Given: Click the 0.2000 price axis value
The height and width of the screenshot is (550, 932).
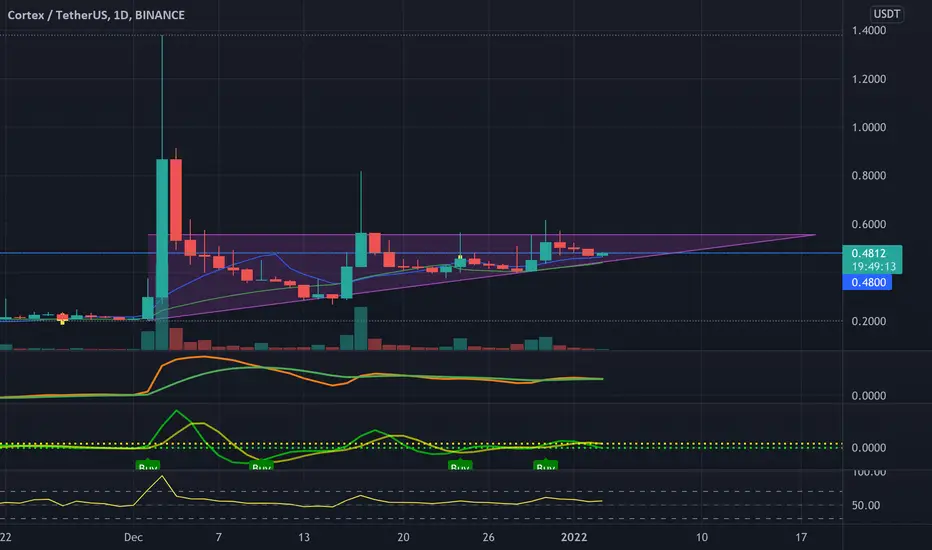Looking at the screenshot, I should (868, 321).
